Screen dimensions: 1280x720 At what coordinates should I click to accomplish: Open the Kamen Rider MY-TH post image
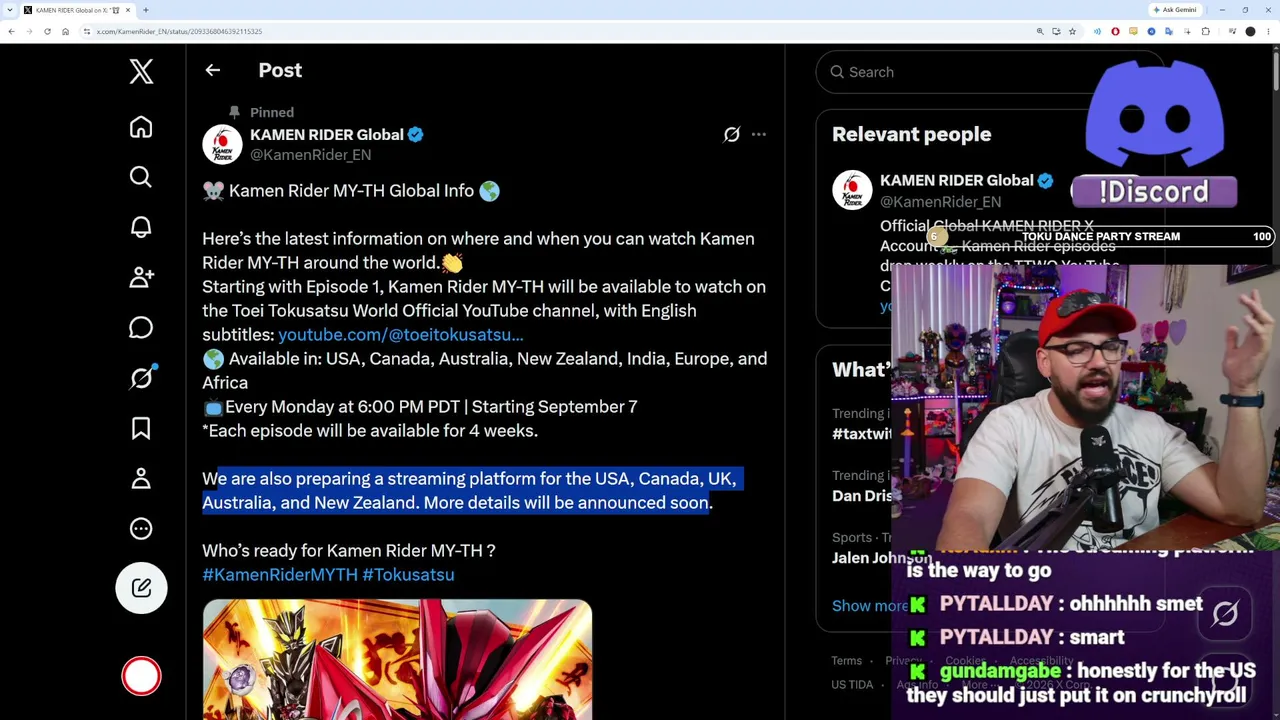397,659
